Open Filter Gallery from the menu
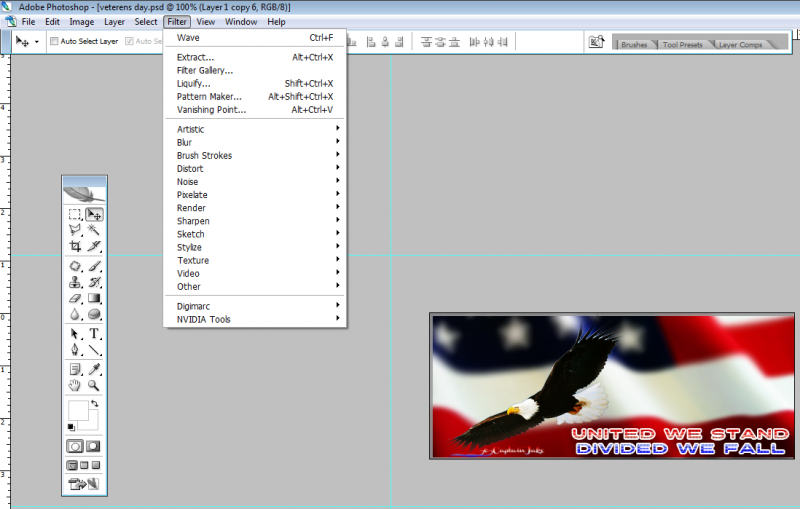Screen dimensions: 800x509 coord(205,70)
